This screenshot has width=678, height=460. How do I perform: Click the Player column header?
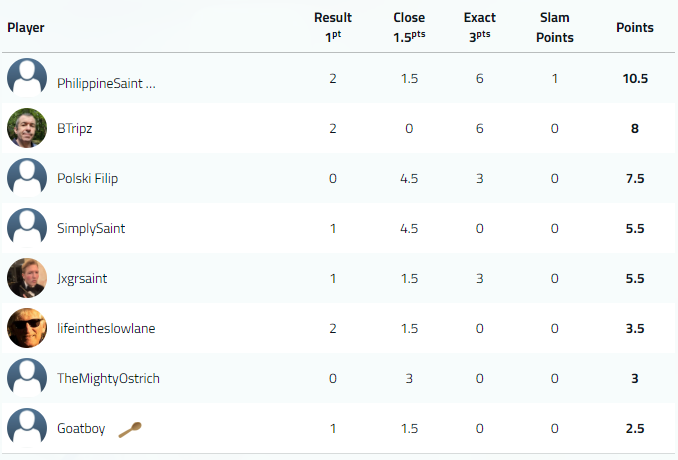26,27
